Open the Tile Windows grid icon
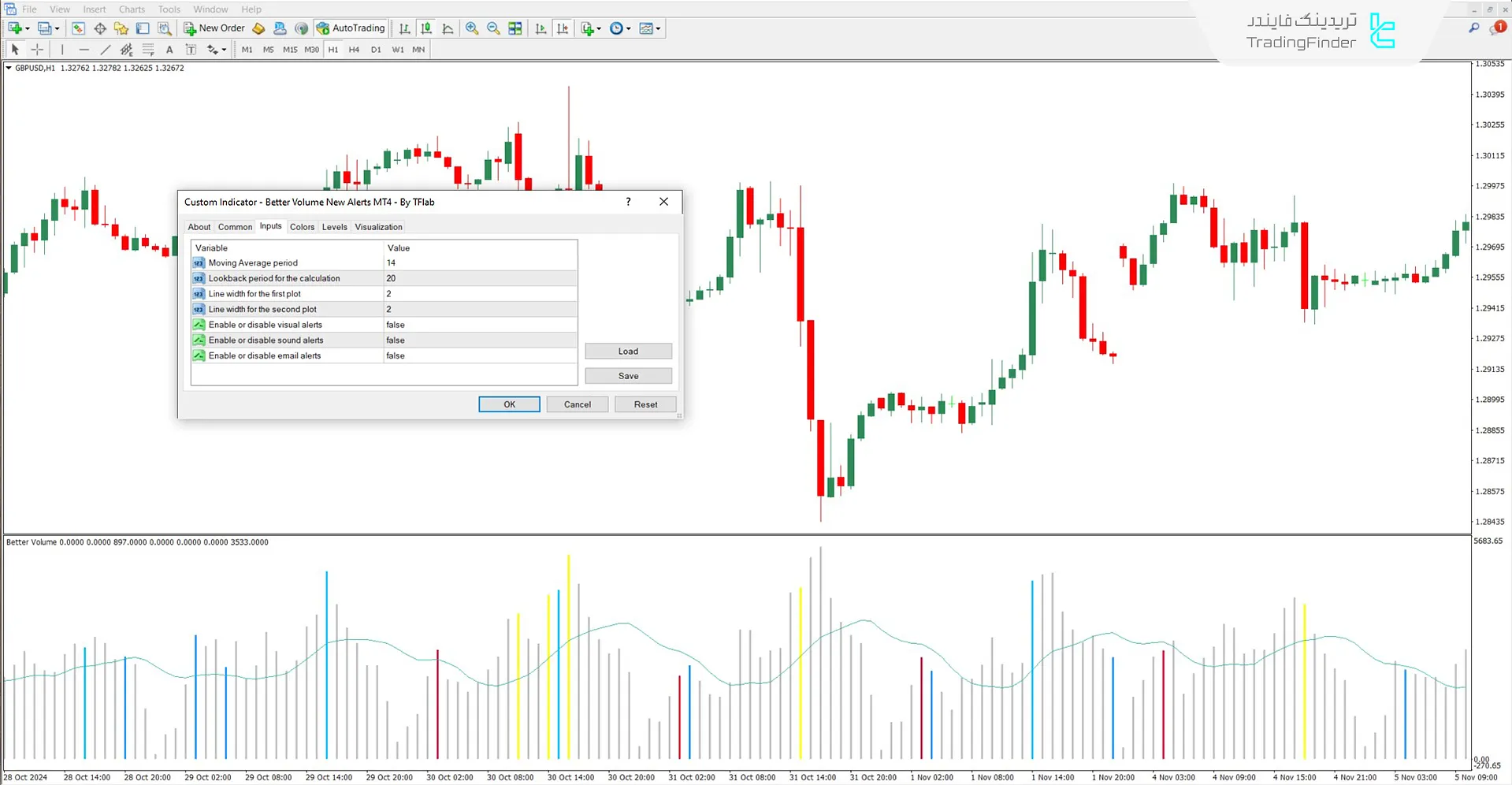This screenshot has width=1512, height=785. coord(515,28)
